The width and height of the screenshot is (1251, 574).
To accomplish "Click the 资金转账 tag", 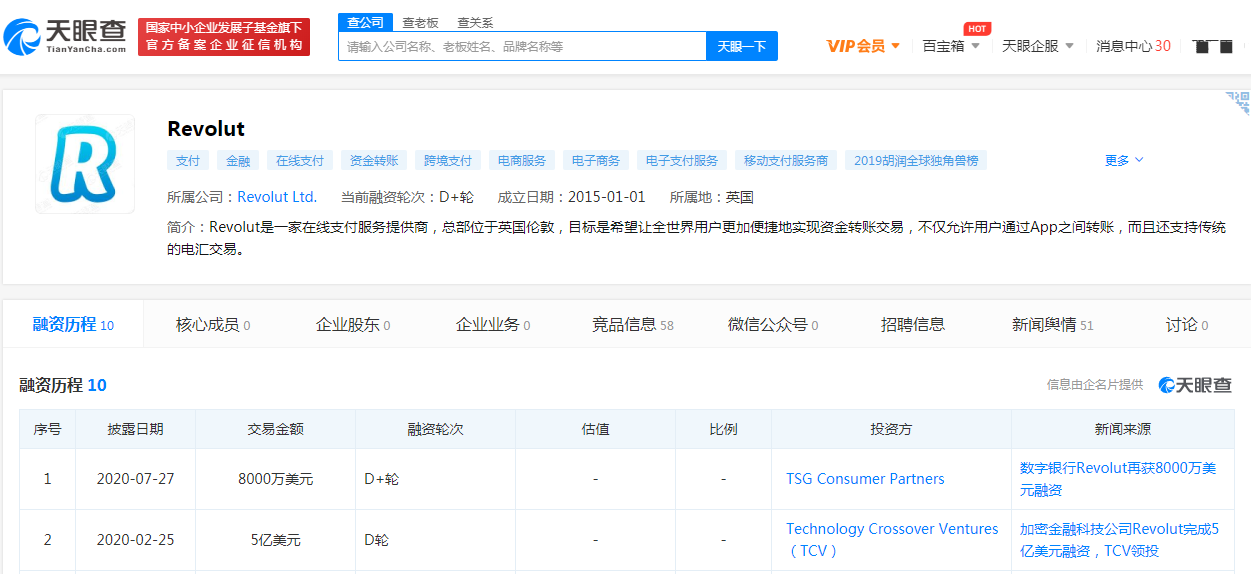I will point(374,160).
